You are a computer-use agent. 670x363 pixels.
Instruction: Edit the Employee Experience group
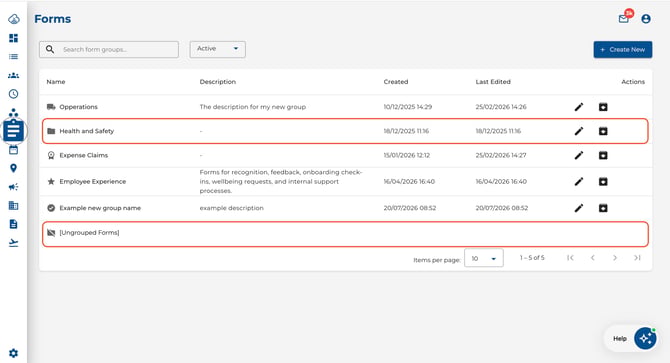point(579,182)
